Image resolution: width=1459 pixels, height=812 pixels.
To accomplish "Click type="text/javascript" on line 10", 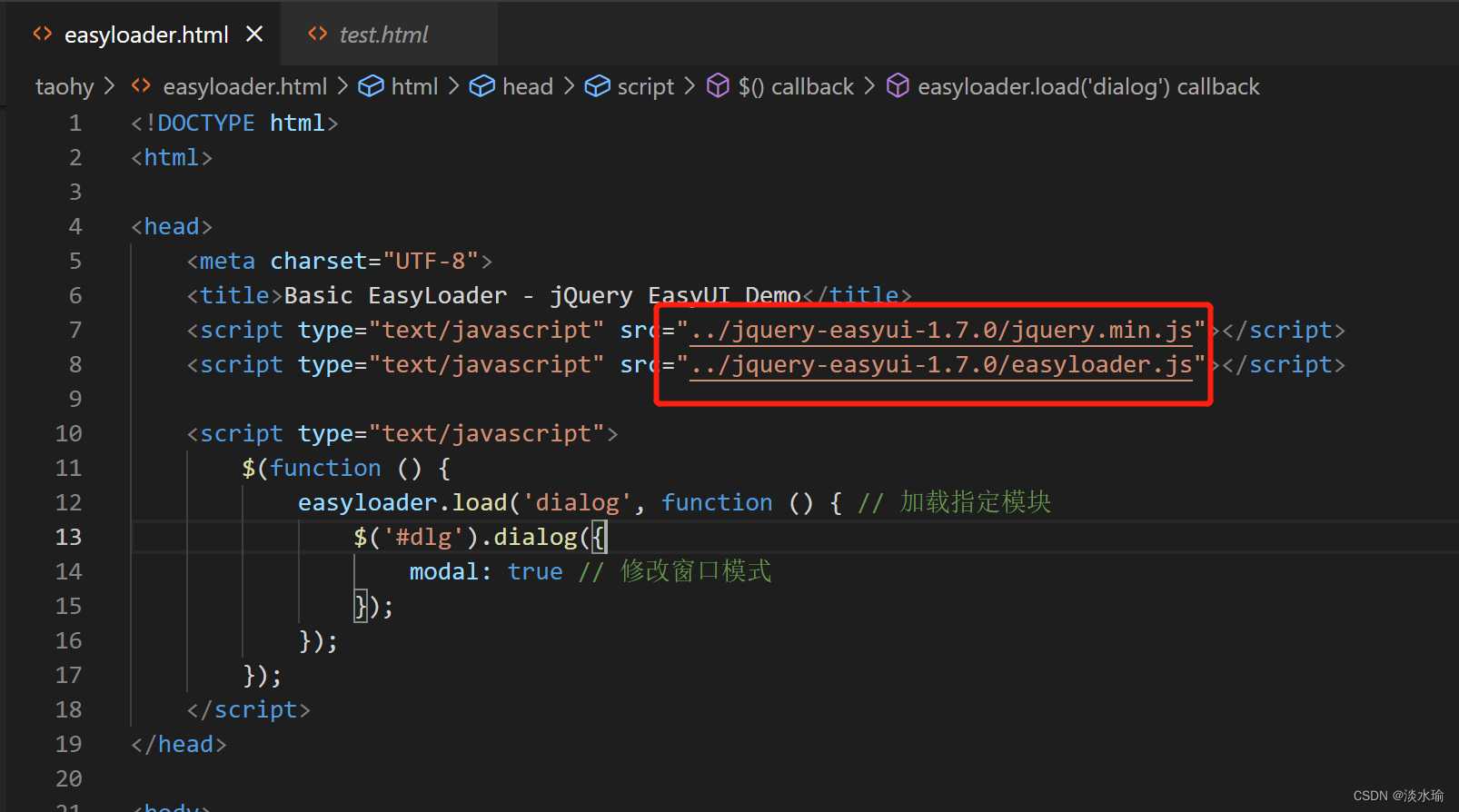I will point(452,433).
